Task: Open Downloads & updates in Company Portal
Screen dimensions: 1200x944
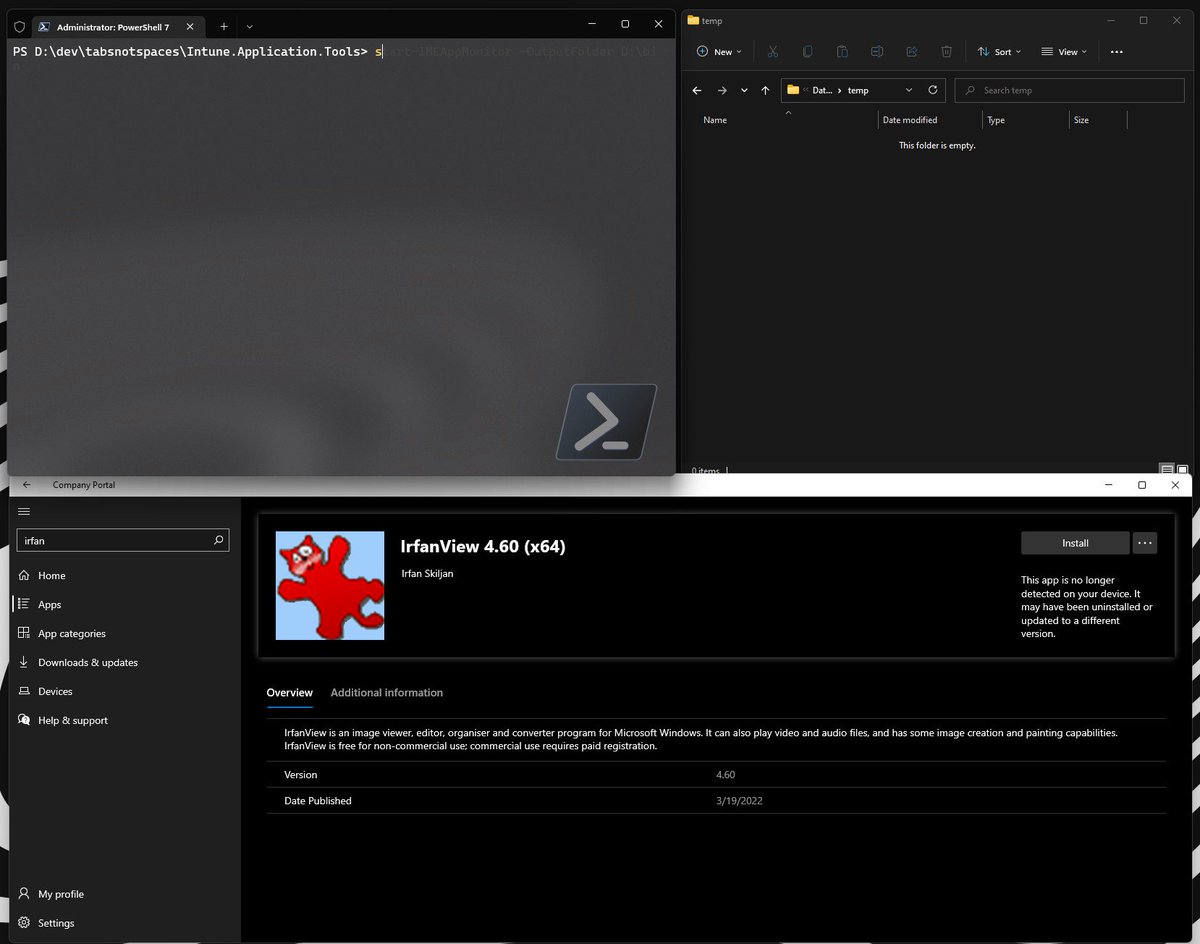Action: point(125,662)
